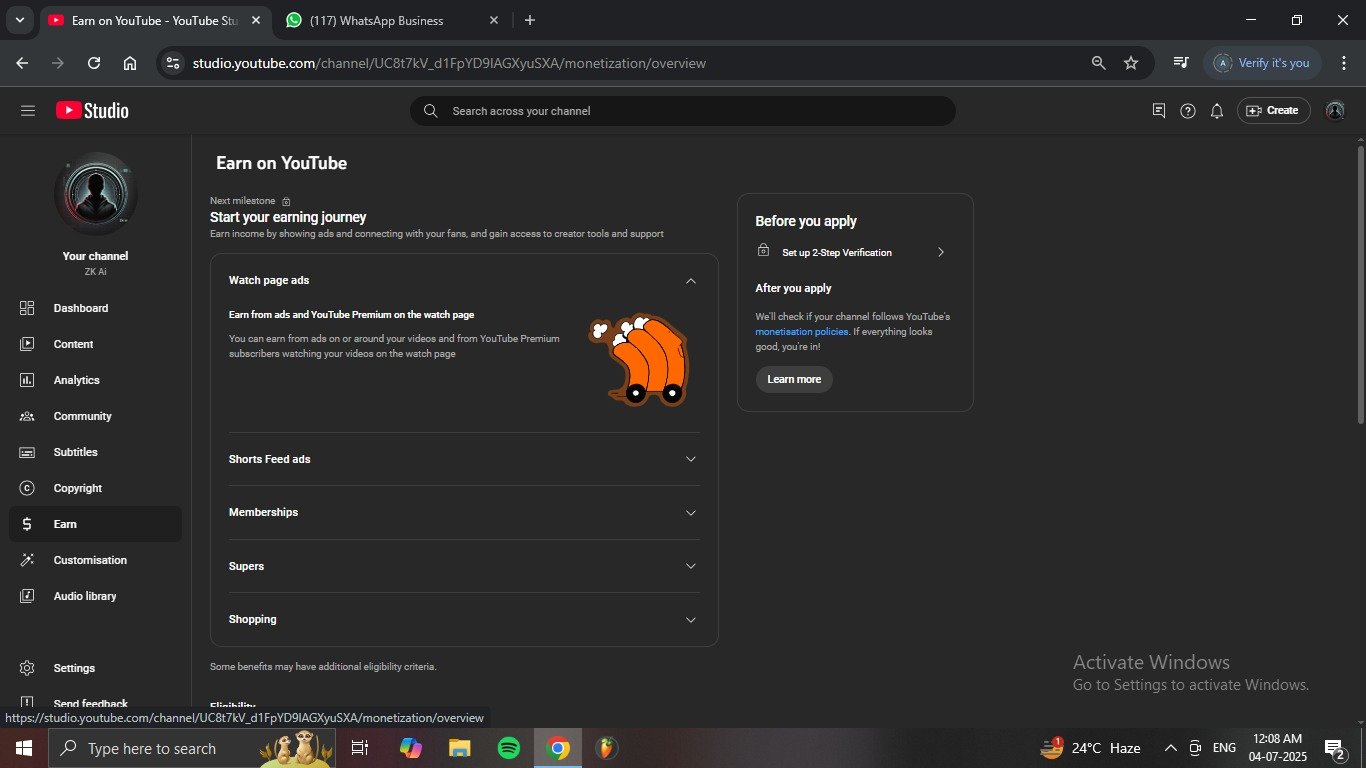
Task: Open Community in the sidebar
Action: [x=95, y=416]
